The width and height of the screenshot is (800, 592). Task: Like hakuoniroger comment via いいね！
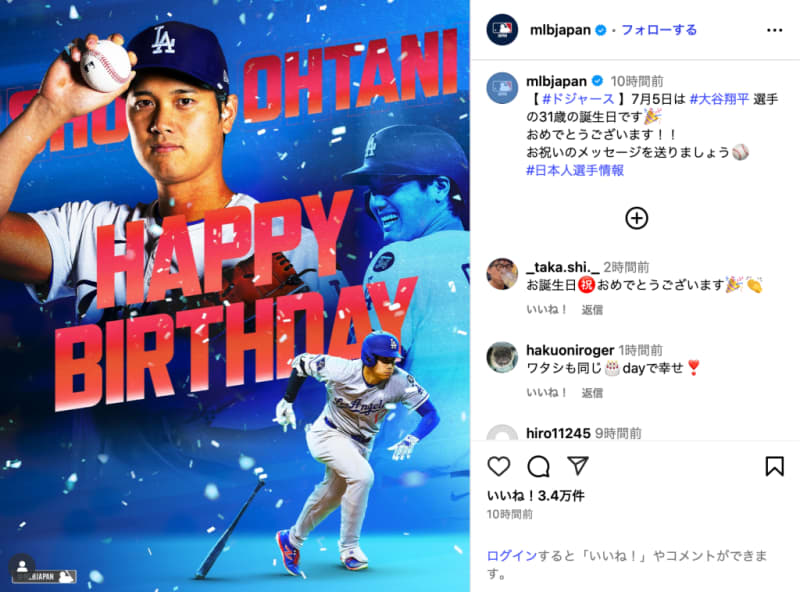click(547, 392)
